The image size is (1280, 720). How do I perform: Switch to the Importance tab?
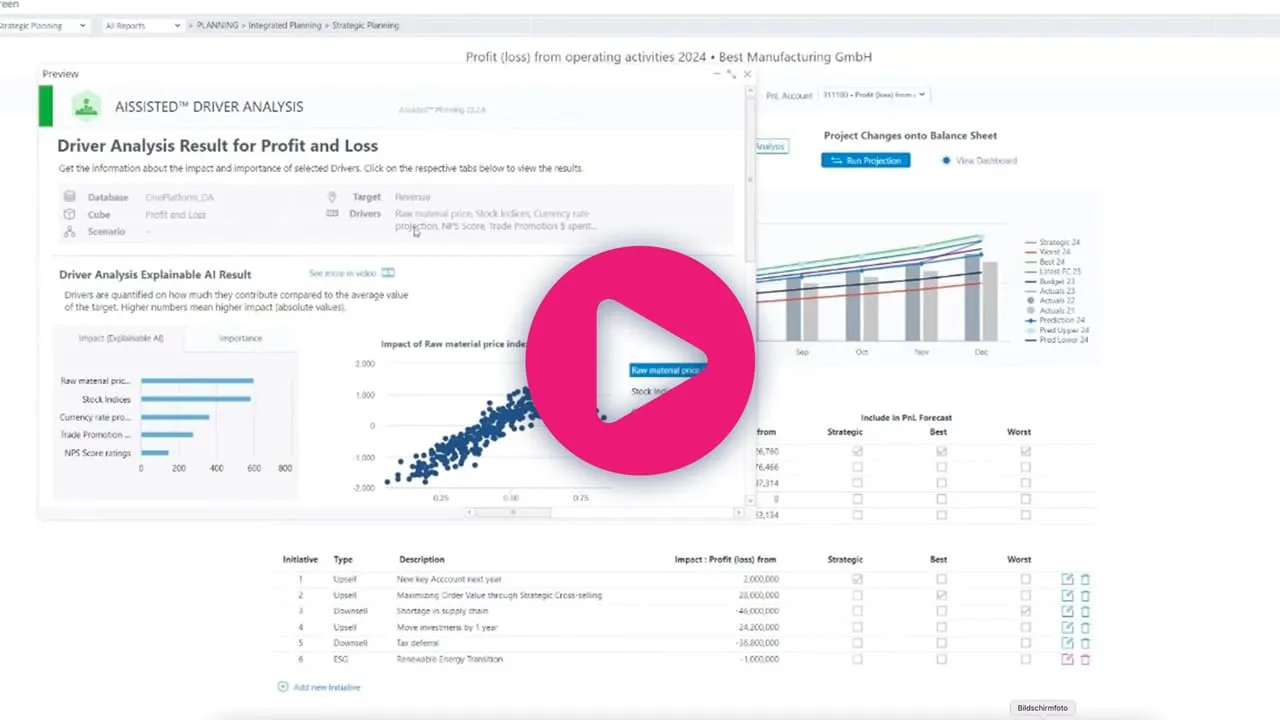[x=240, y=338]
